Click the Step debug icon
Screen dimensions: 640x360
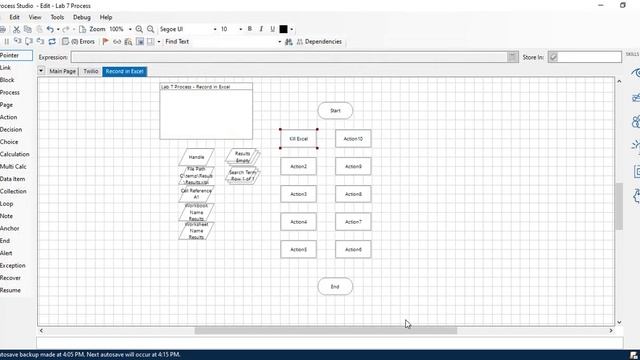18,42
